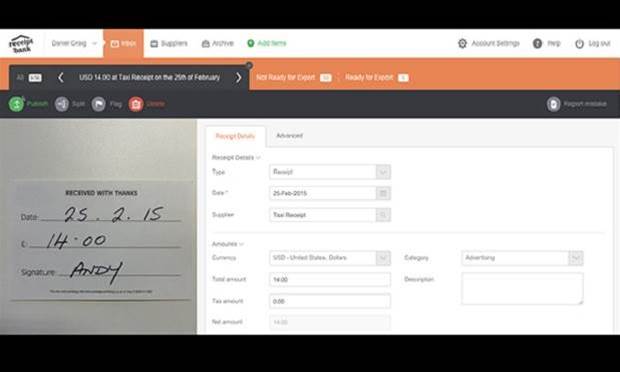
Task: Click the Net amount field
Action: (330, 322)
